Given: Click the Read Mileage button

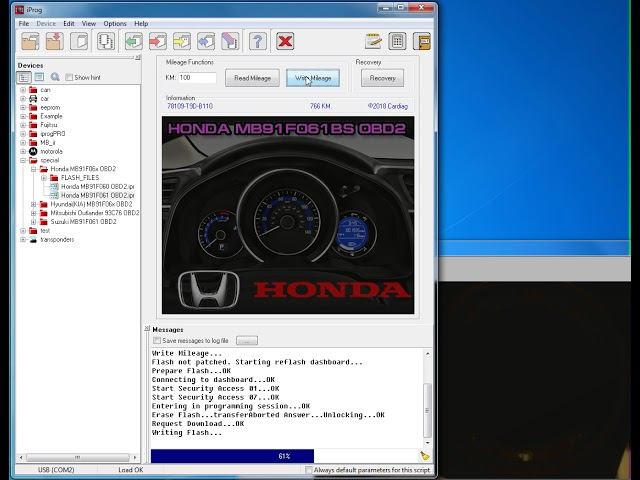Looking at the screenshot, I should coord(252,78).
